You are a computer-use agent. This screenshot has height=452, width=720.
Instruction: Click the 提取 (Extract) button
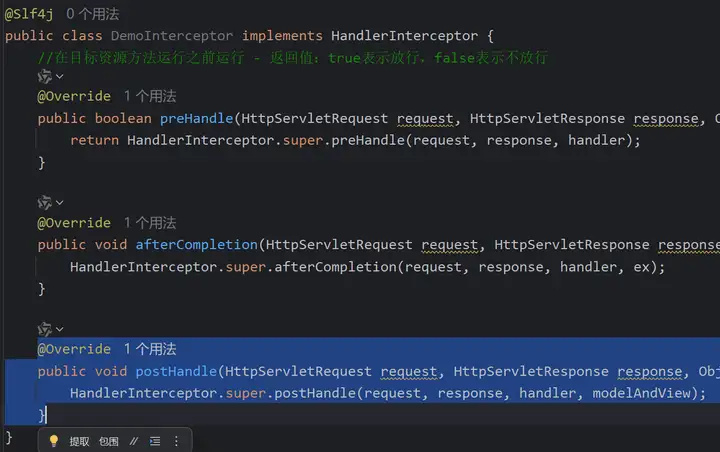(79, 441)
